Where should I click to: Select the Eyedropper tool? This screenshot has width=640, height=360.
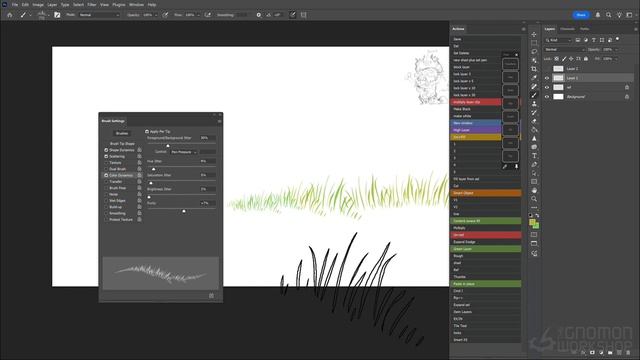click(534, 78)
